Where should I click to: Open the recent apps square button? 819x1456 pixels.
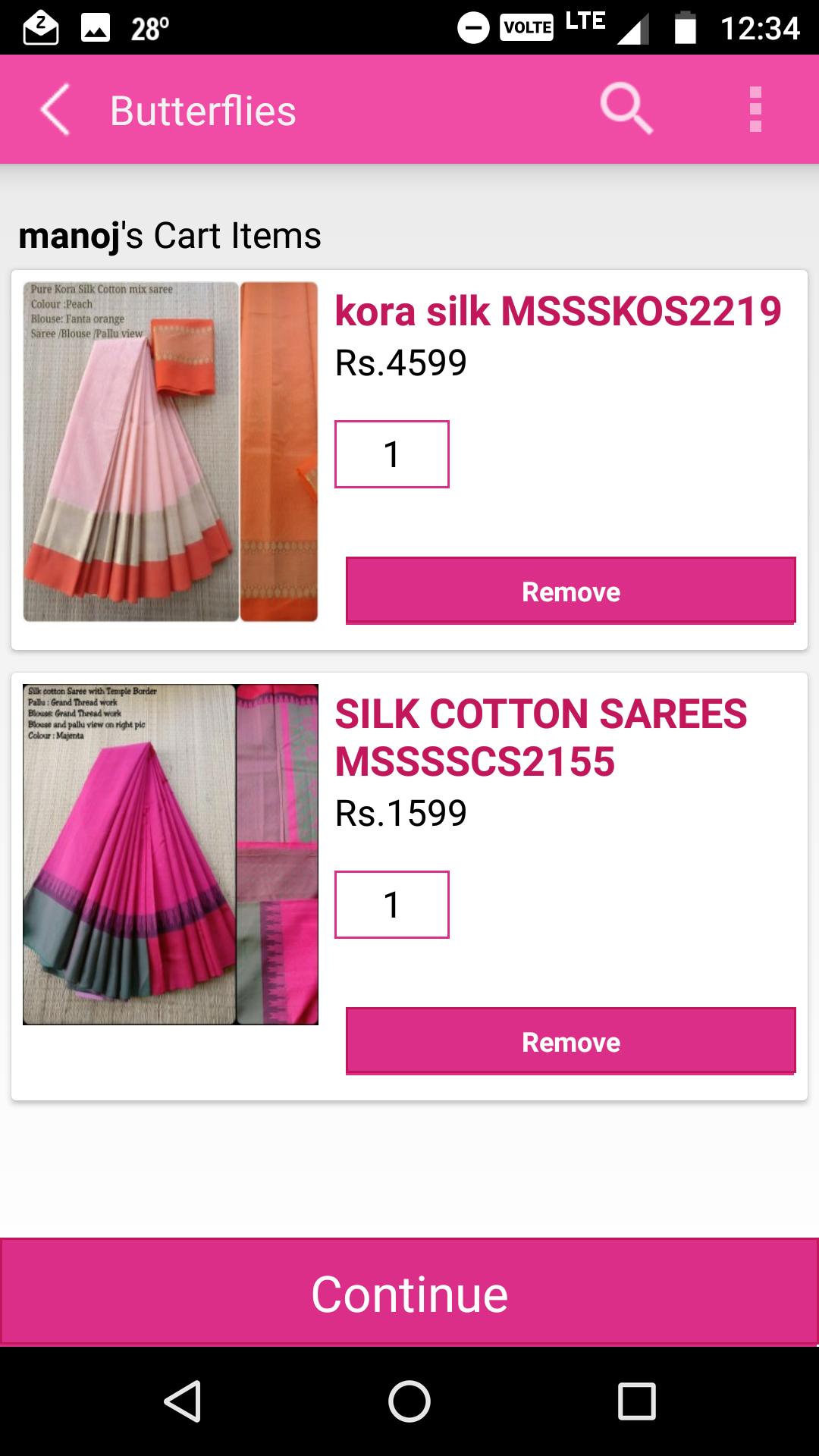pyautogui.click(x=636, y=1401)
